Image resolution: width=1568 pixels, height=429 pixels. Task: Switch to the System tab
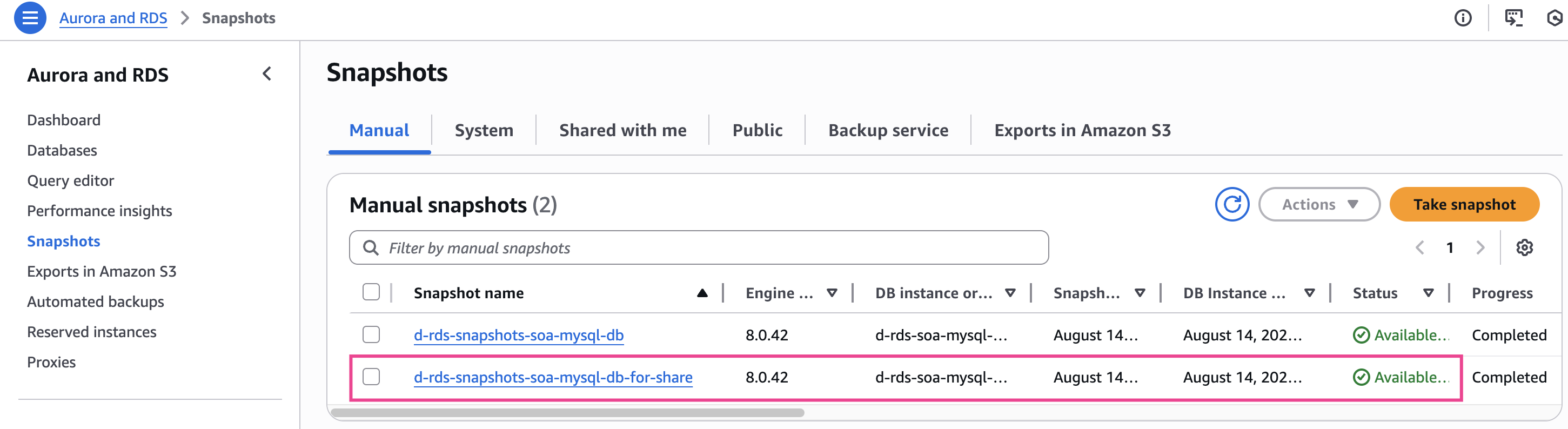[x=483, y=130]
